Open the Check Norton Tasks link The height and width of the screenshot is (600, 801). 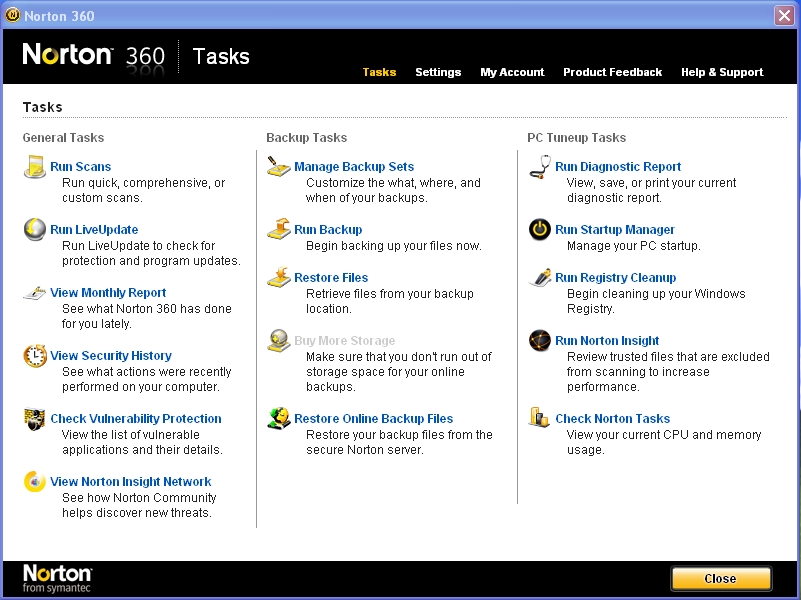pos(612,419)
